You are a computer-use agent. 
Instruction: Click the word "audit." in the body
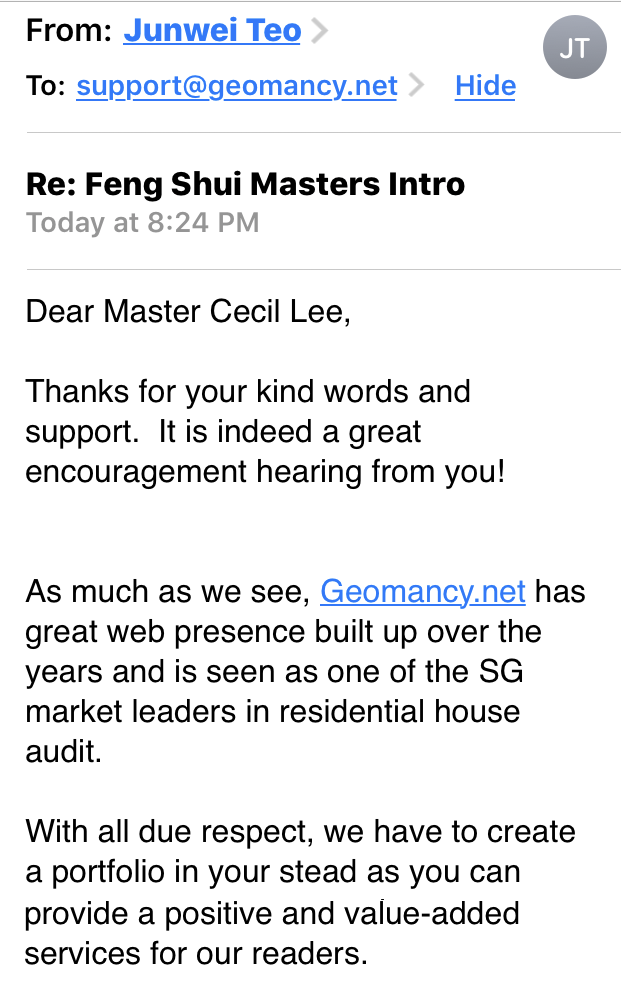click(64, 751)
